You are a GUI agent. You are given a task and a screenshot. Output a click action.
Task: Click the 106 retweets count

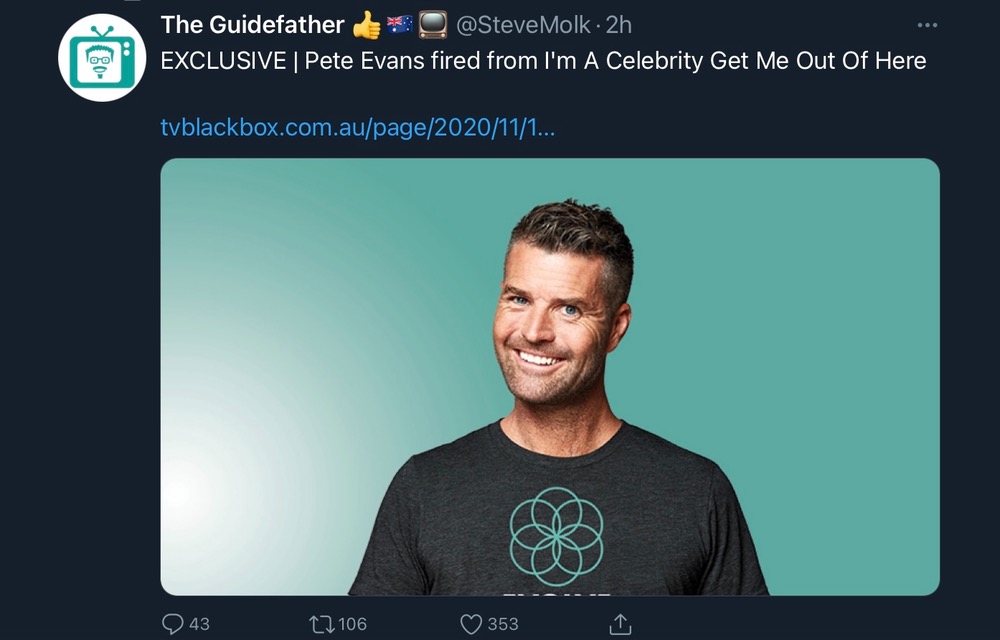tap(353, 624)
